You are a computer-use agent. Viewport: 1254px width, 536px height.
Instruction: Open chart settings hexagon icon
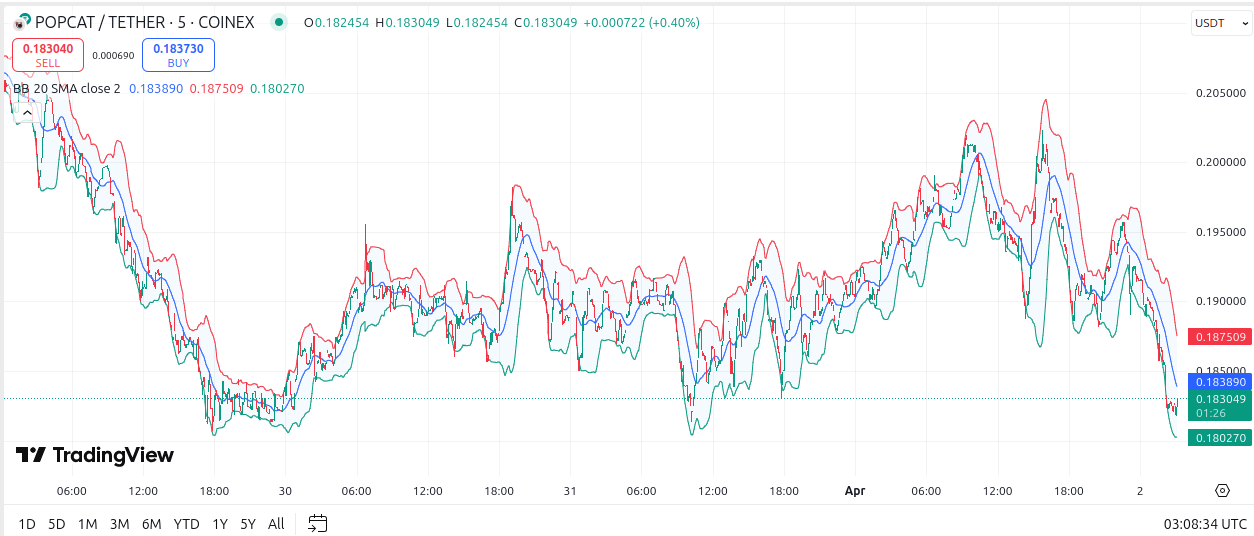(x=1222, y=490)
